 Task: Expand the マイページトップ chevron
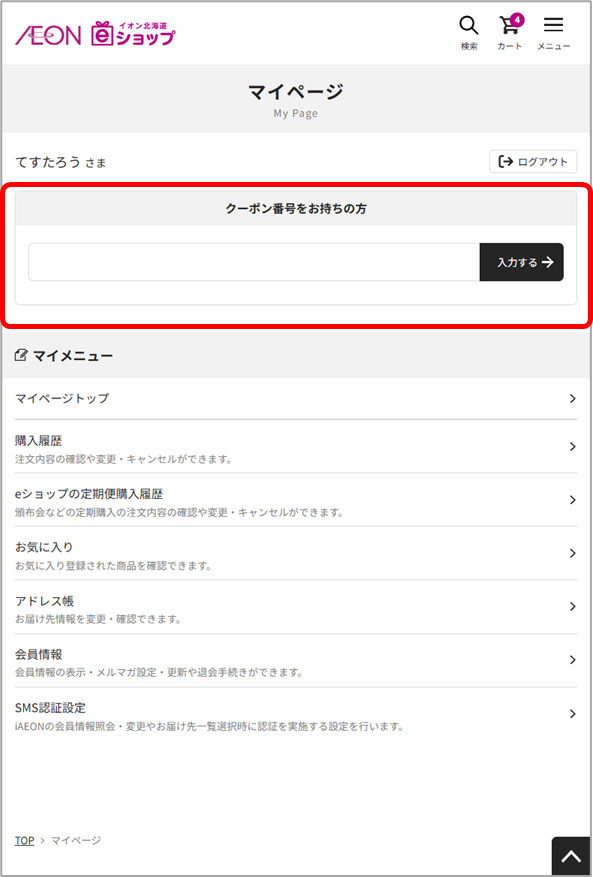click(x=572, y=399)
